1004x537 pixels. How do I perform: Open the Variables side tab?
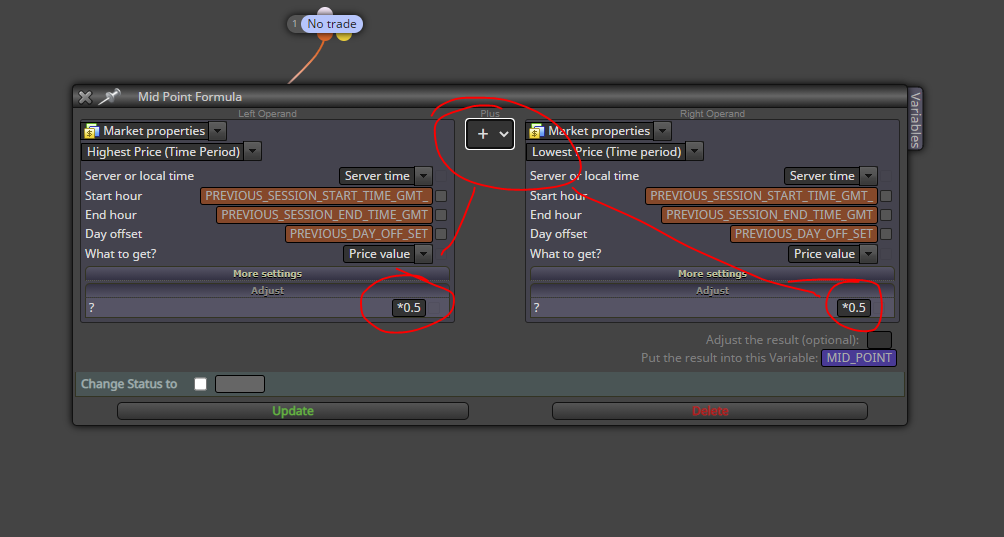pyautogui.click(x=915, y=120)
